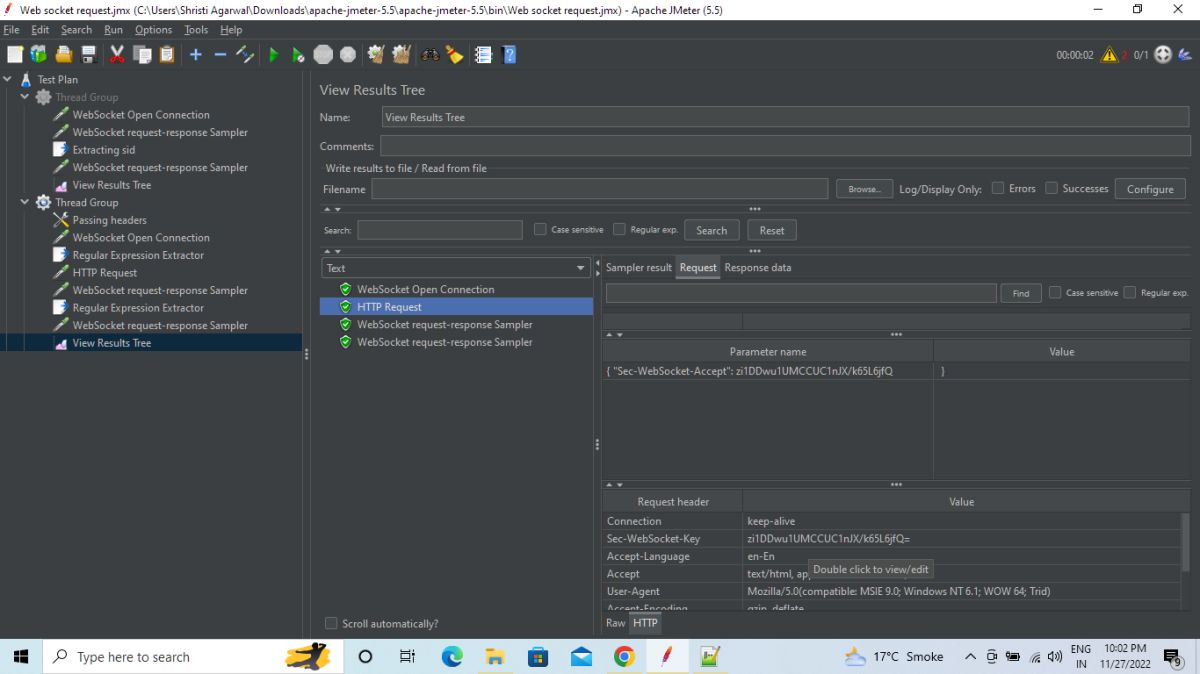Image resolution: width=1200 pixels, height=674 pixels.
Task: Collapse all nodes with the minus icon
Action: click(220, 55)
